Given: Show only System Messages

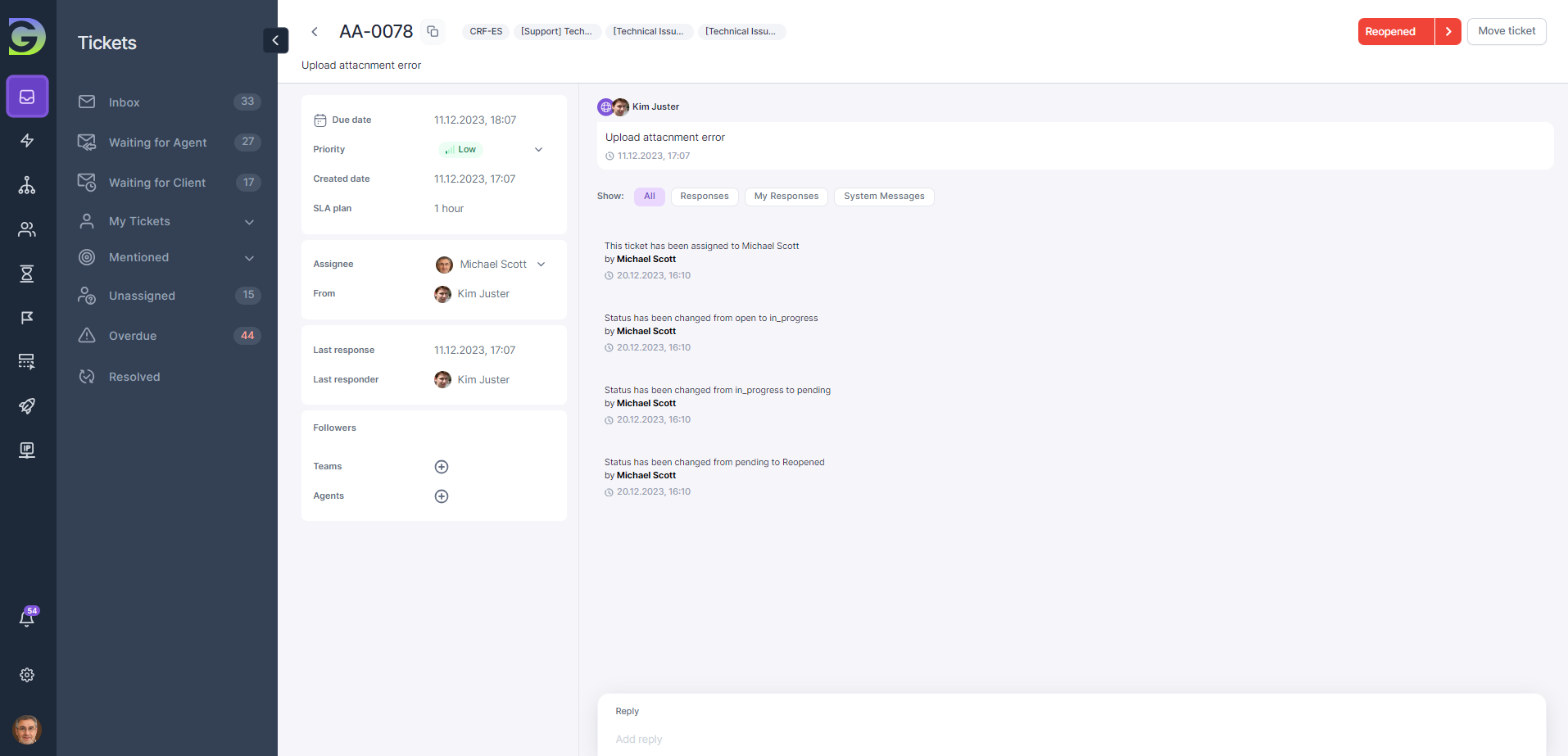Looking at the screenshot, I should 883,197.
